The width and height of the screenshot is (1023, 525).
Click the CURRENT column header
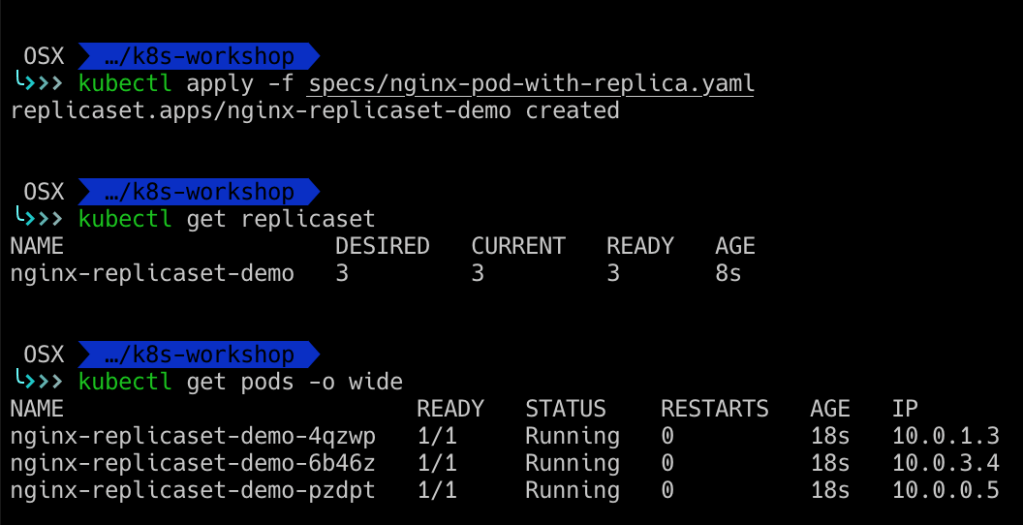click(x=518, y=246)
